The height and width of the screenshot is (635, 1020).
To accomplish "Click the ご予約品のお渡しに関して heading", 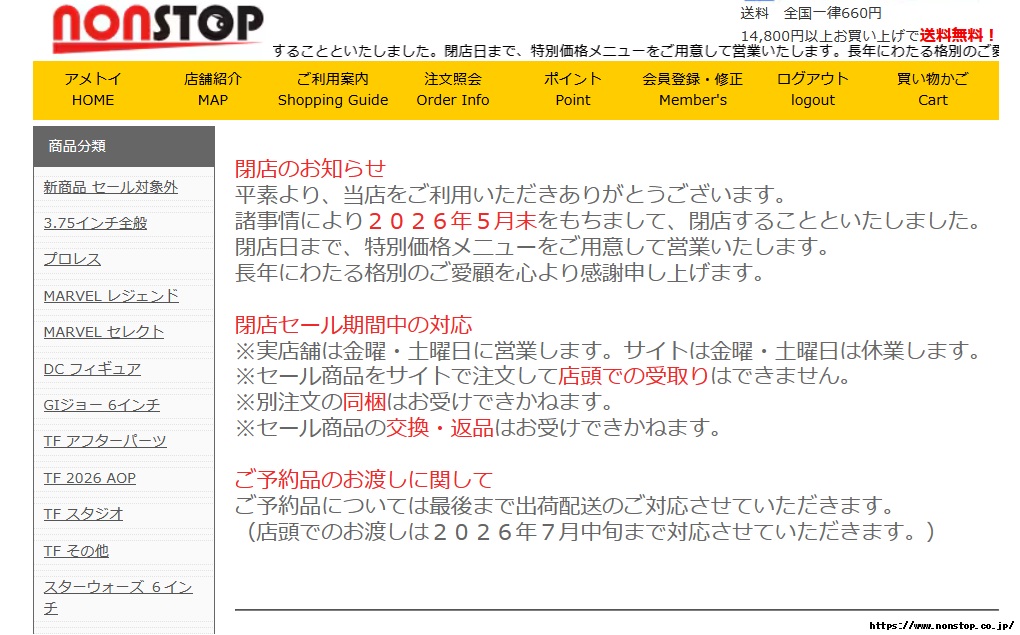I will click(x=364, y=480).
